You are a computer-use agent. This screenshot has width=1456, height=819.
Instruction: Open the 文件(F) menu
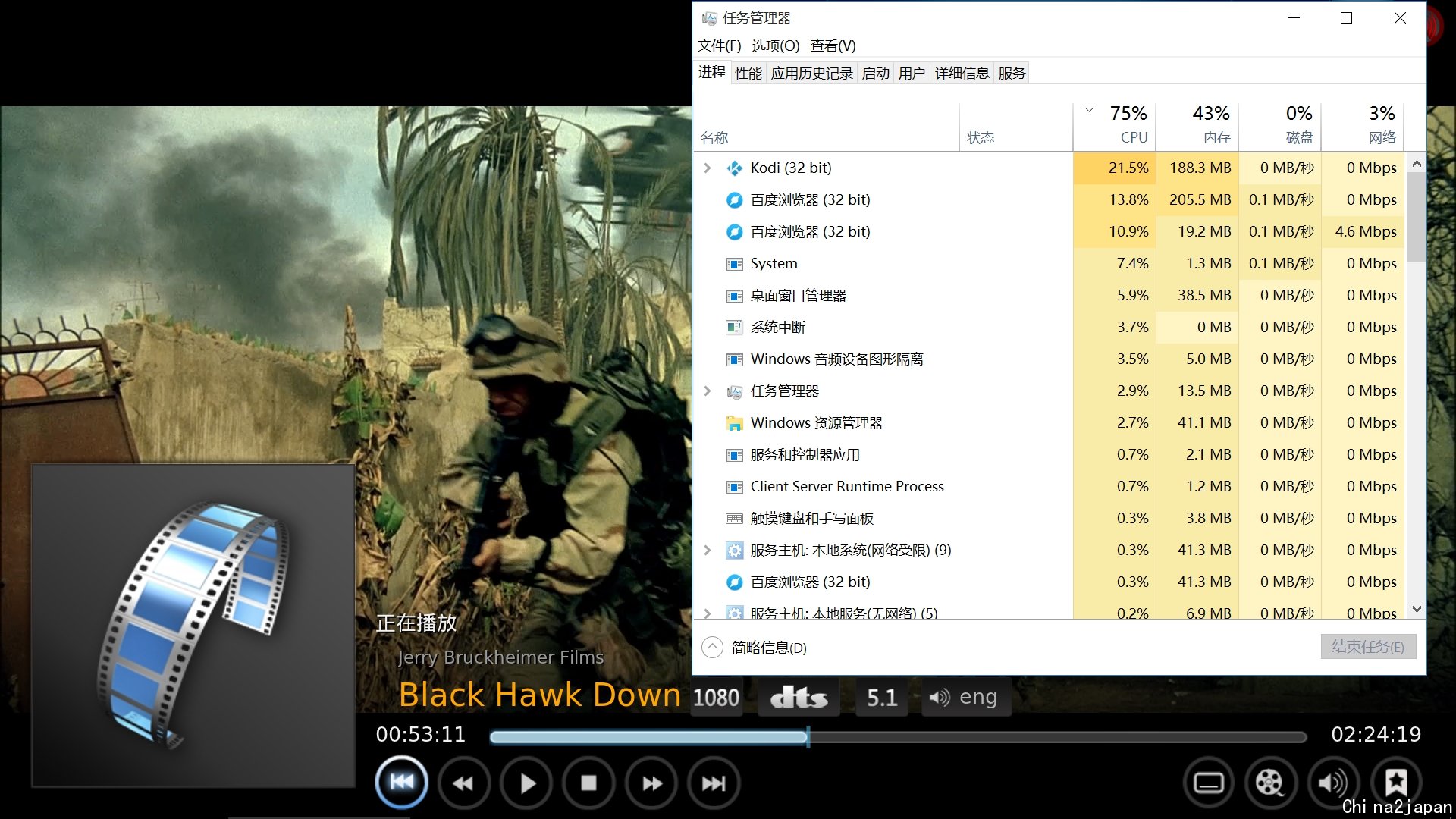[x=719, y=45]
